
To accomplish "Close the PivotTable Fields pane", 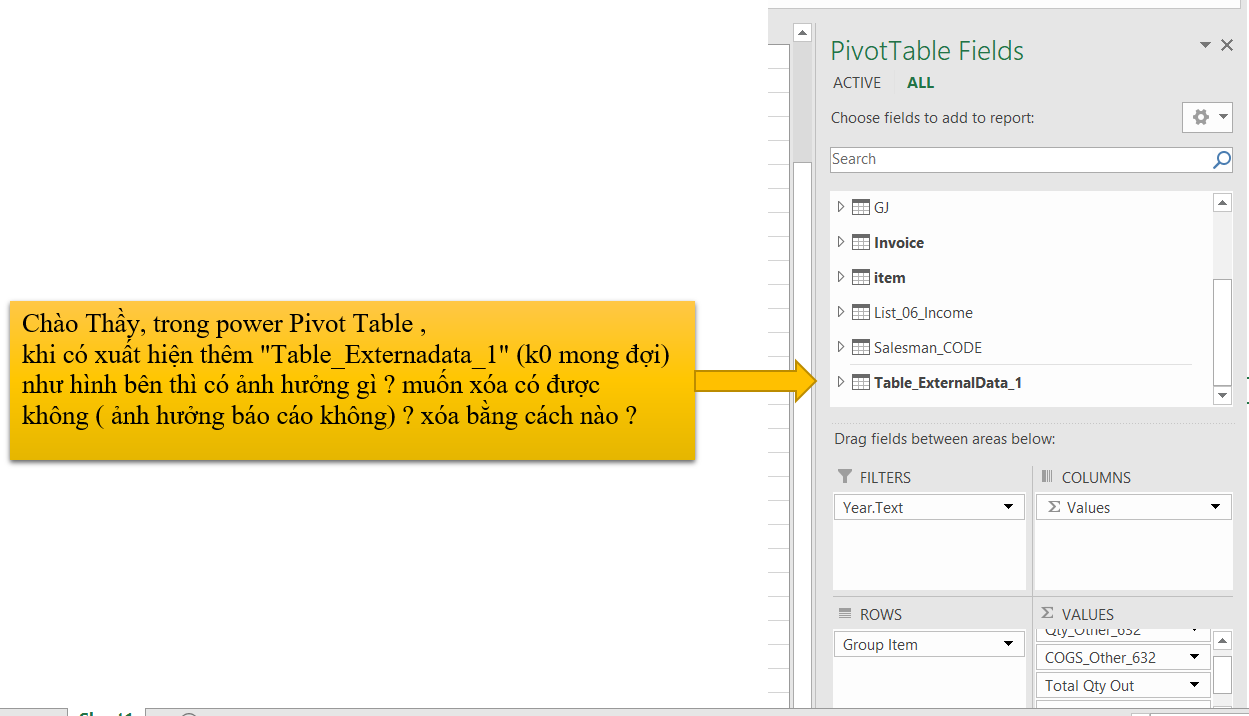I will click(1227, 45).
